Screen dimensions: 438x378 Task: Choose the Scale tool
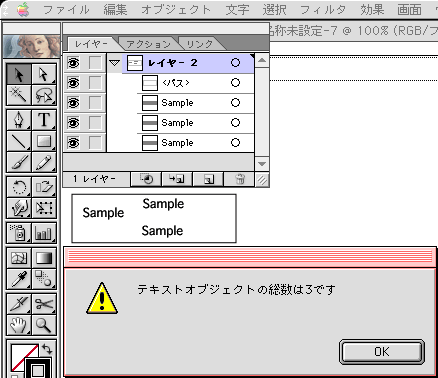[x=44, y=187]
